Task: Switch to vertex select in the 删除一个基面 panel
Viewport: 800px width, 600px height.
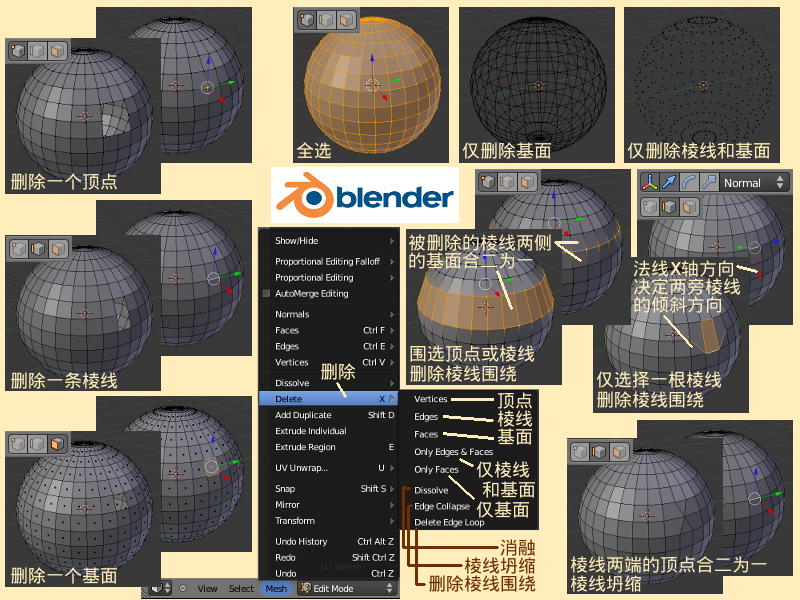Action: pyautogui.click(x=18, y=444)
